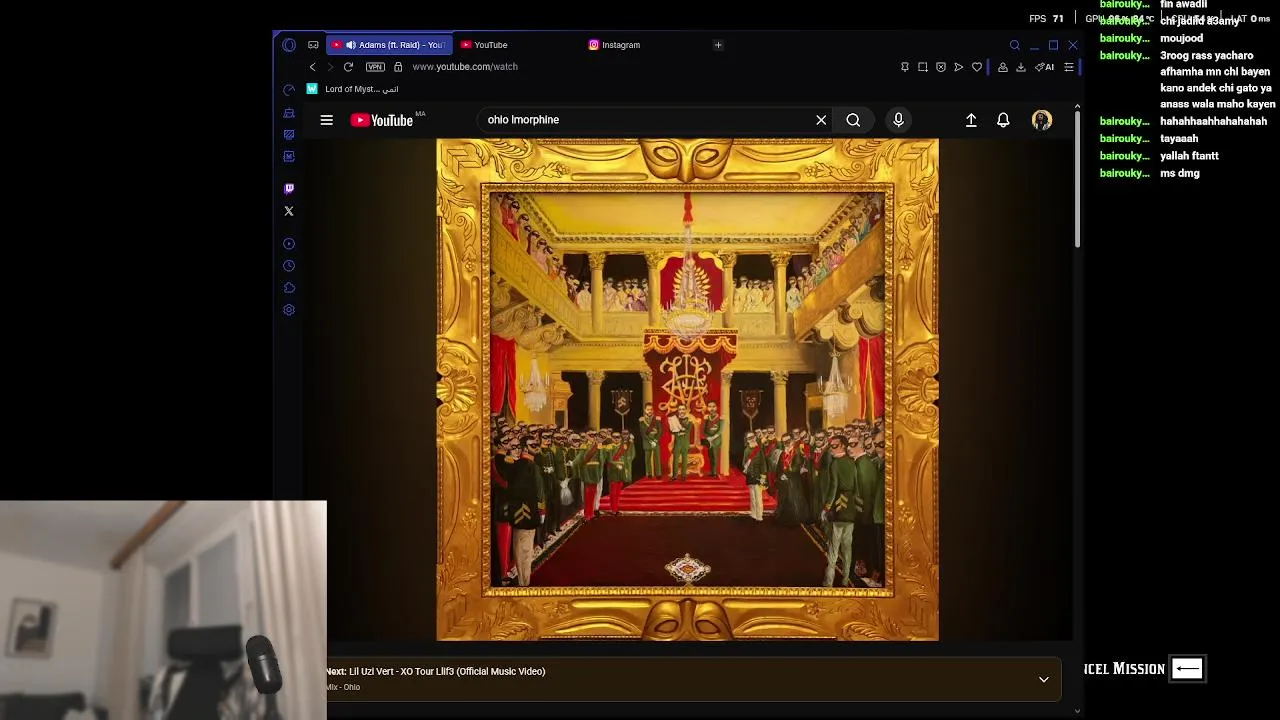Open the sidebar media player icon

pos(289,244)
